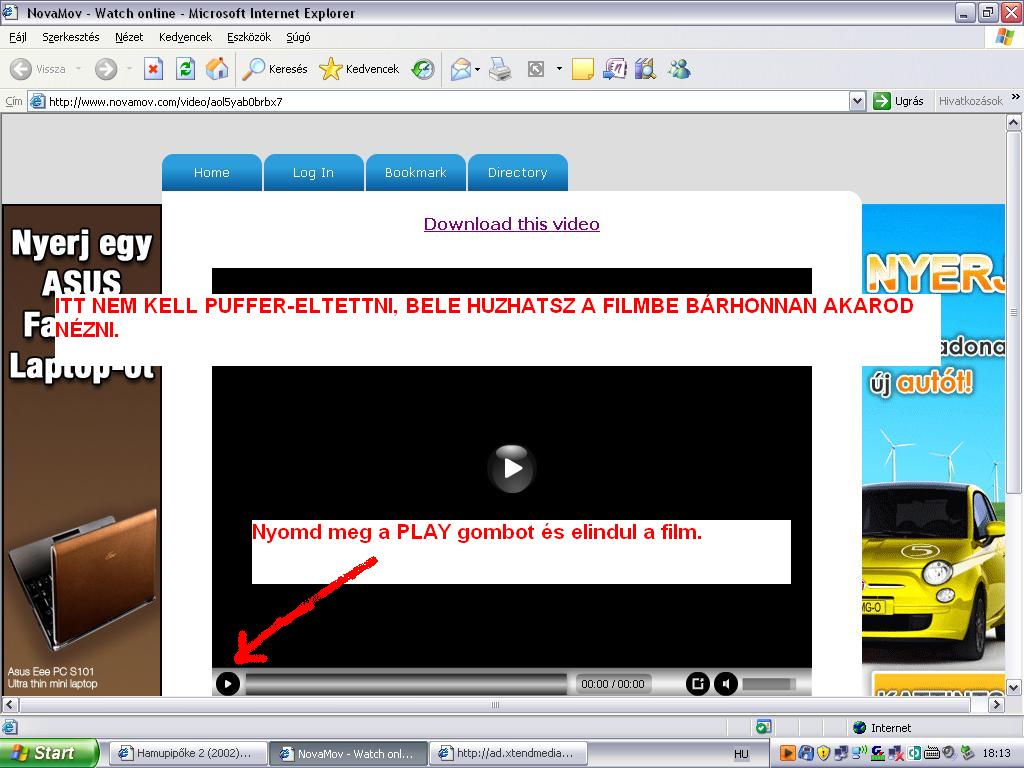Click the Windows Start button
The height and width of the screenshot is (768, 1024).
point(50,753)
